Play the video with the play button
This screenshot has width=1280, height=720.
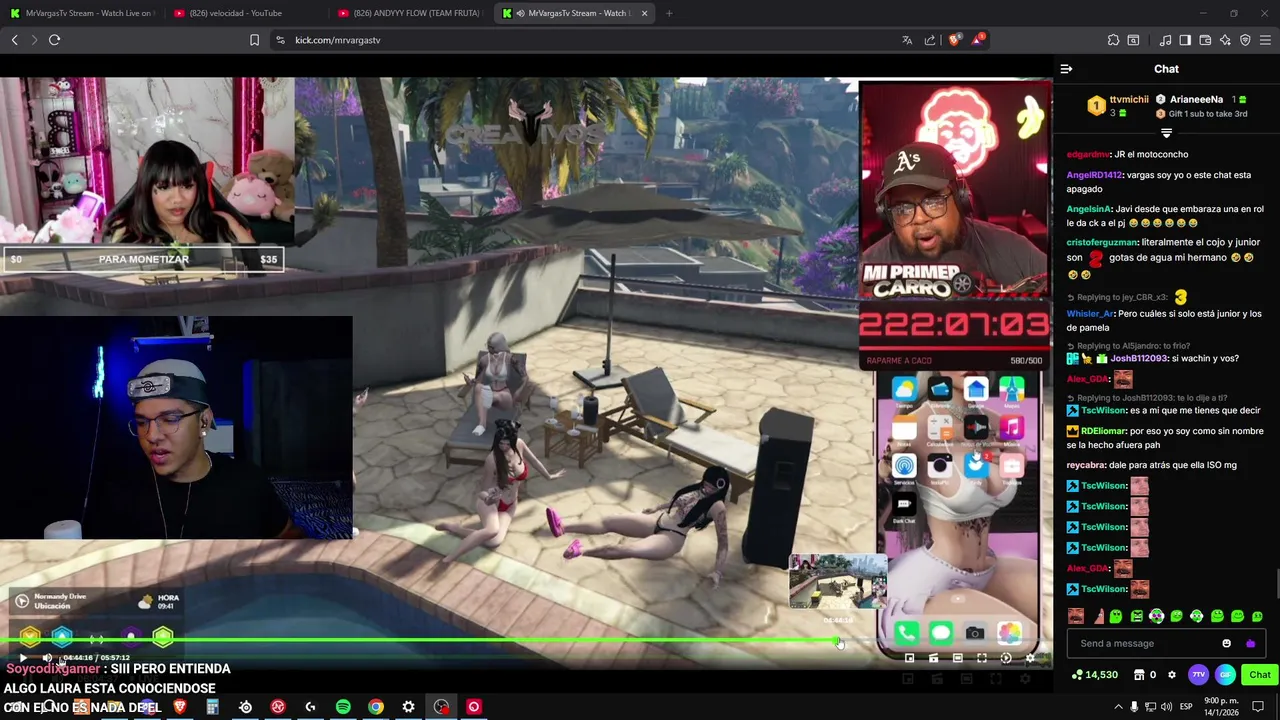pyautogui.click(x=22, y=658)
